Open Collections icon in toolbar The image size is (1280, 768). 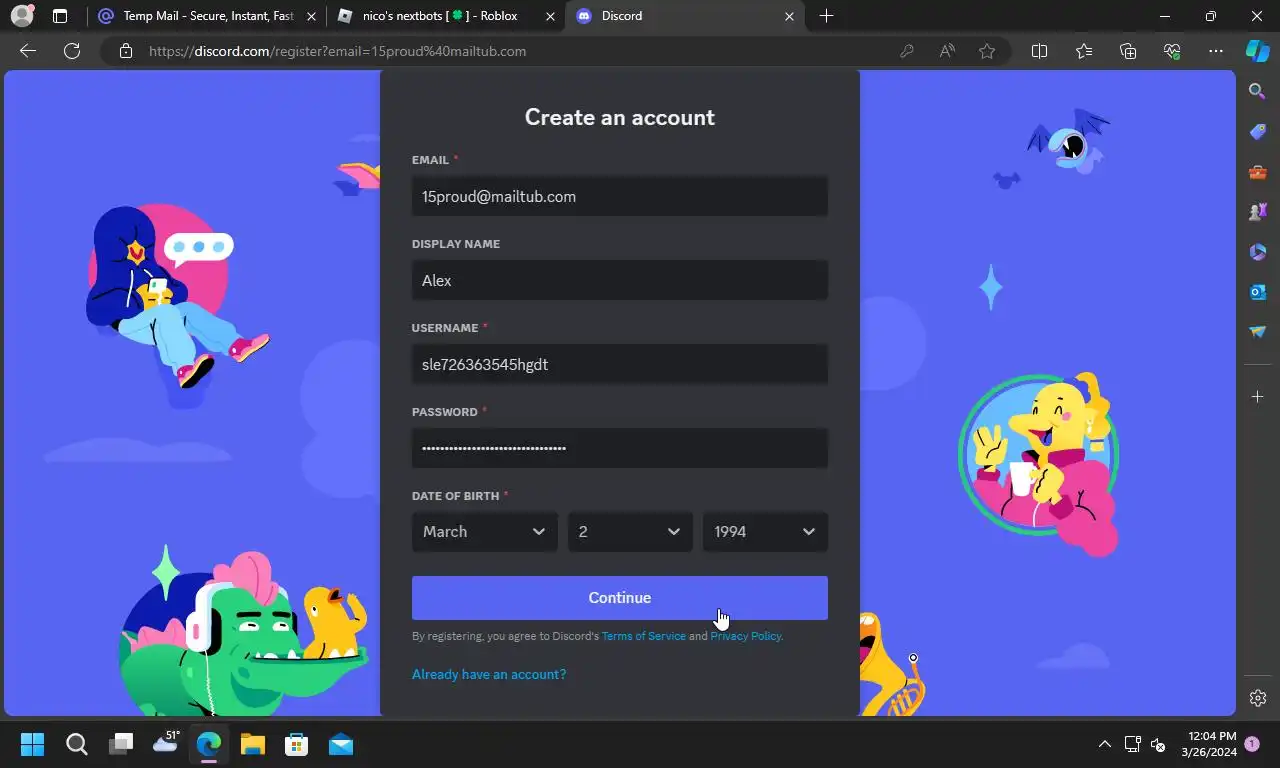[x=1128, y=51]
